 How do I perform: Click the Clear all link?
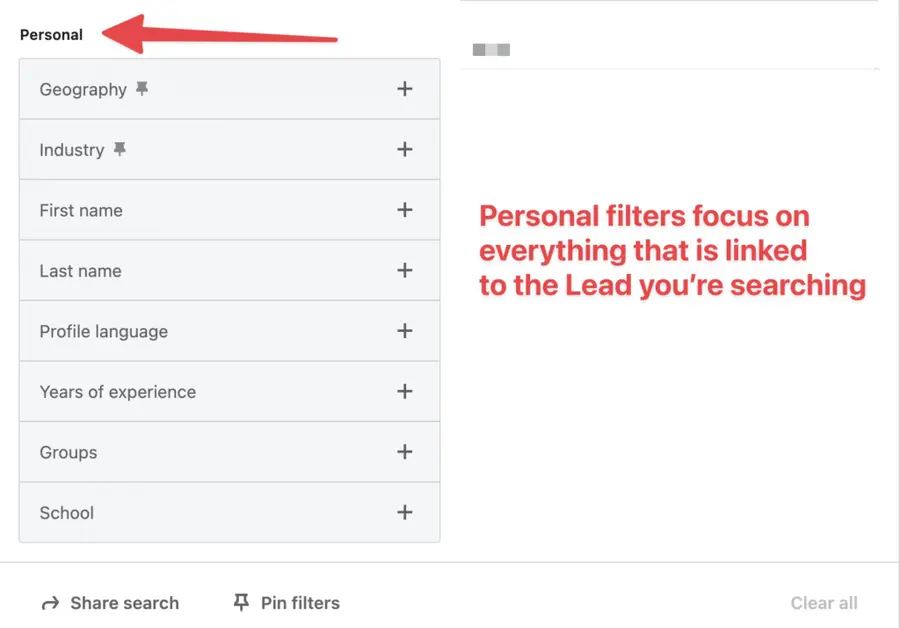click(x=824, y=602)
